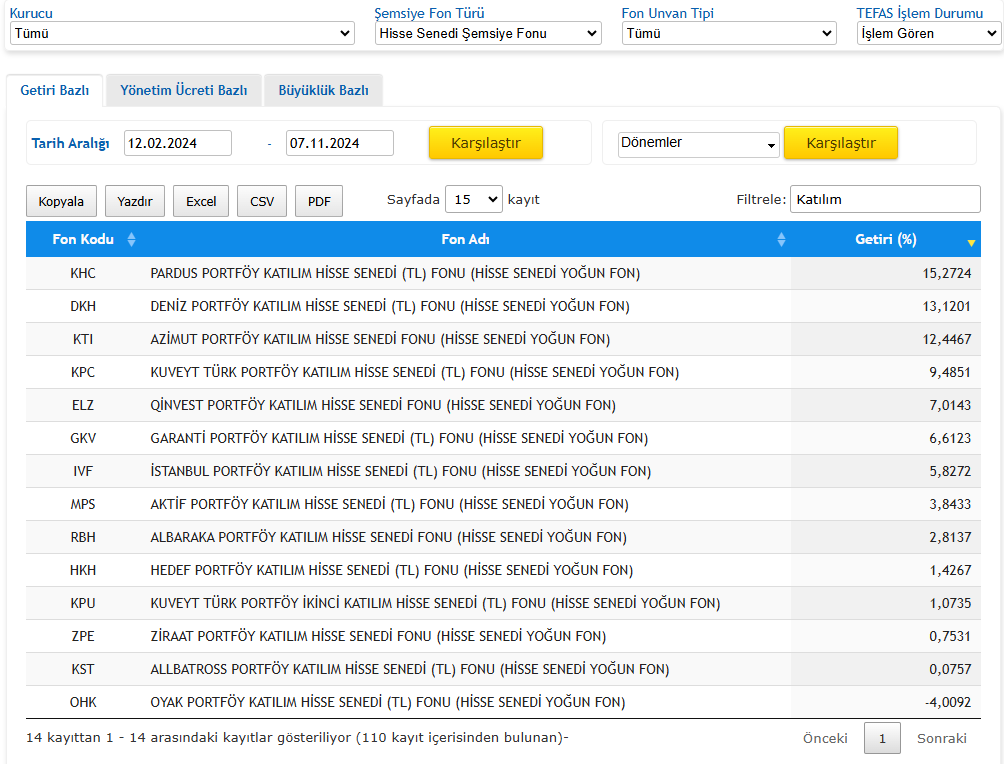
Task: Select fund code ZPE
Action: 83,637
